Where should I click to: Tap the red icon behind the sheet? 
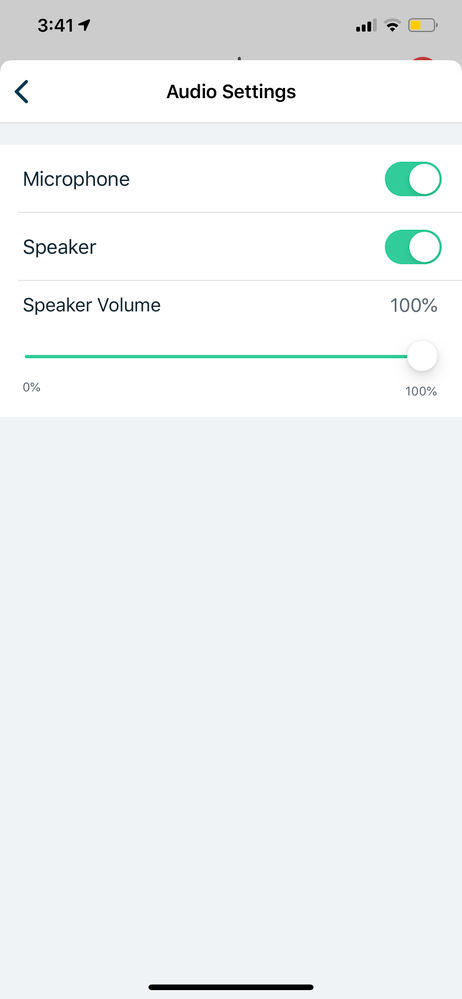click(x=422, y=59)
